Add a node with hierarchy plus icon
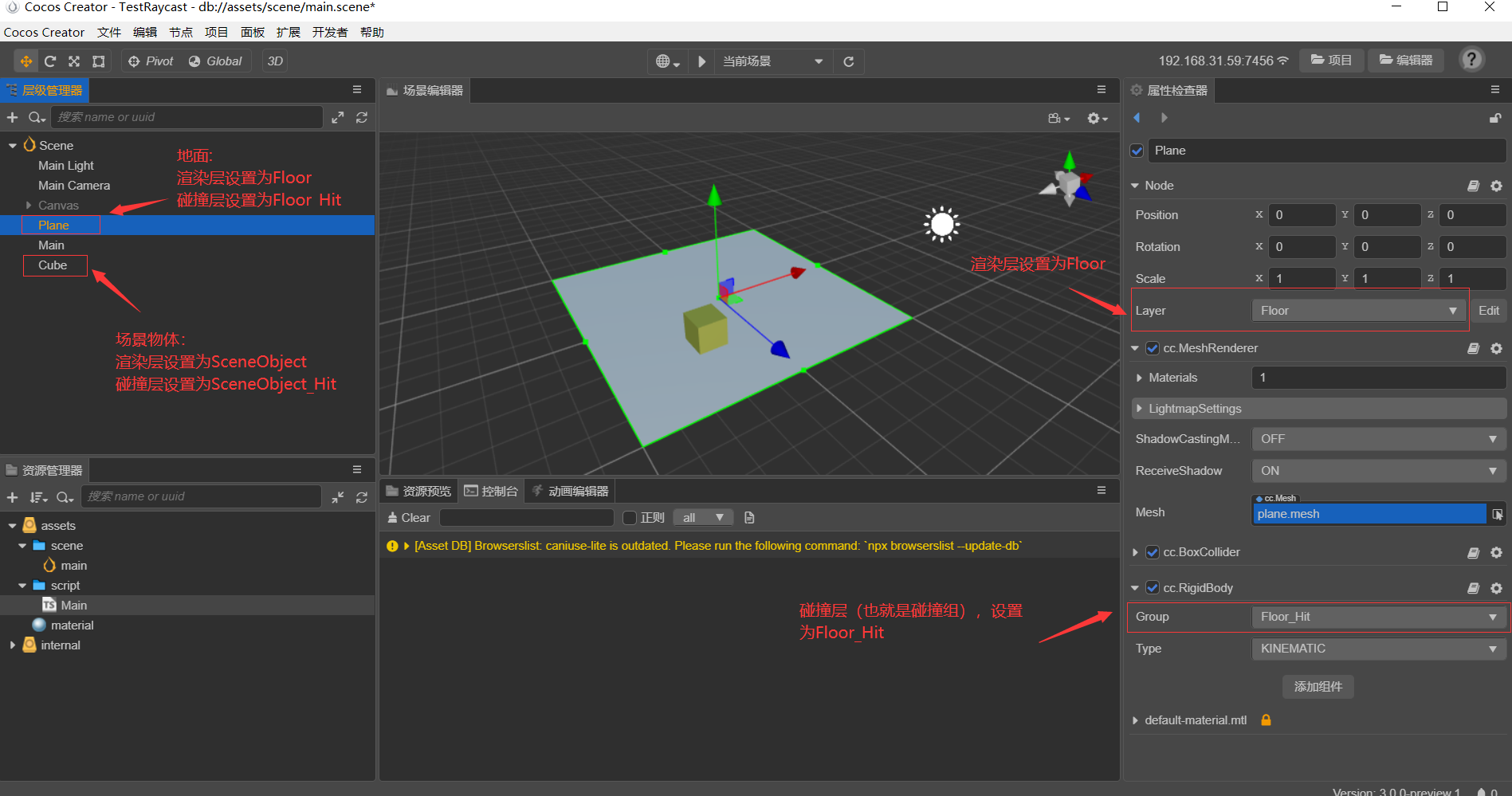The image size is (1512, 796). tap(12, 117)
